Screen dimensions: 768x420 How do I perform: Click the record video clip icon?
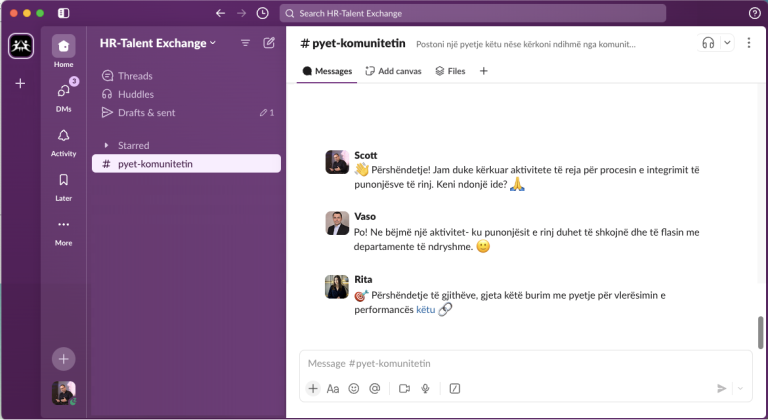coord(405,388)
